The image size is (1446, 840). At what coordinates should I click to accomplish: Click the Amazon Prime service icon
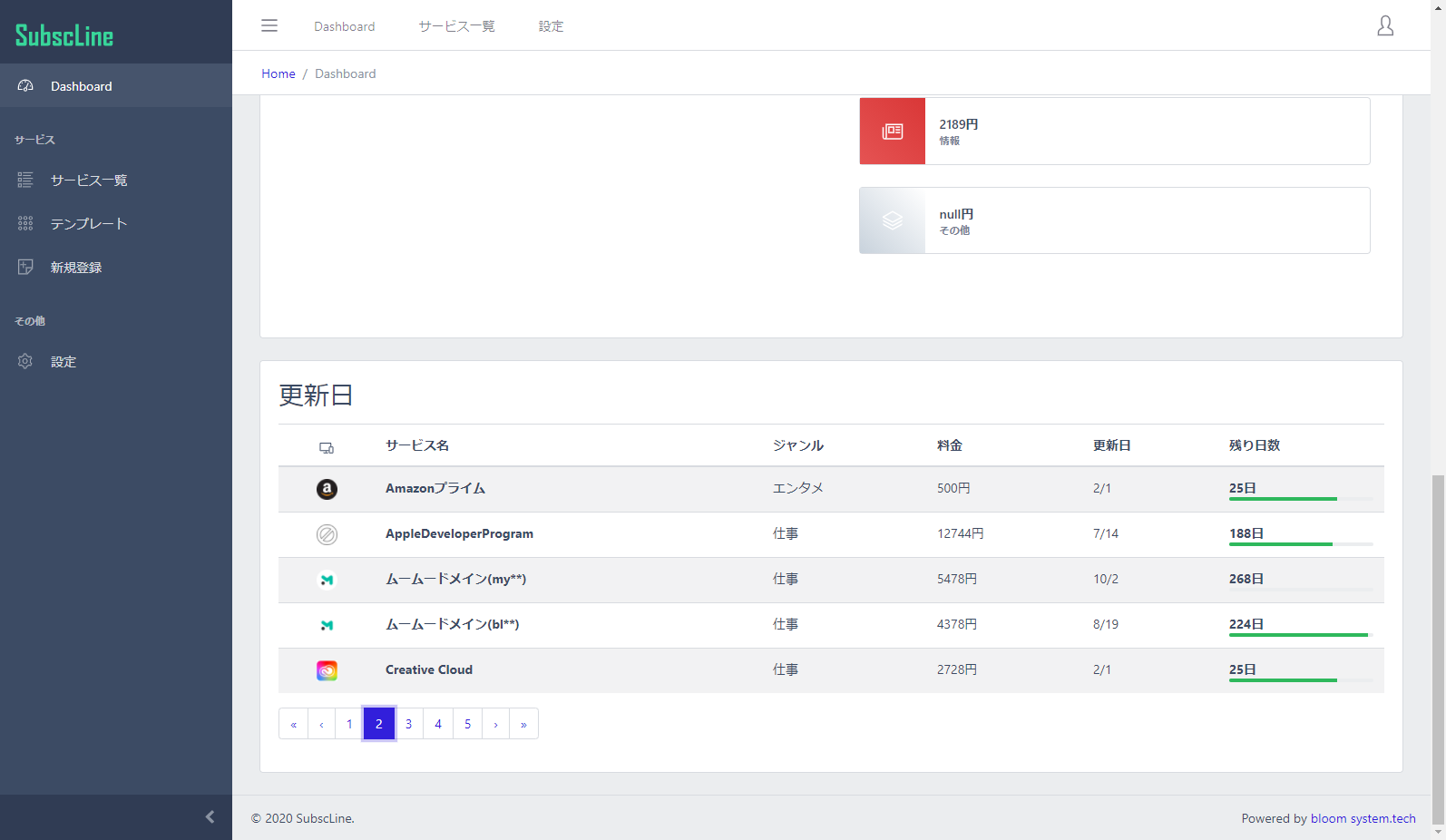tap(327, 489)
